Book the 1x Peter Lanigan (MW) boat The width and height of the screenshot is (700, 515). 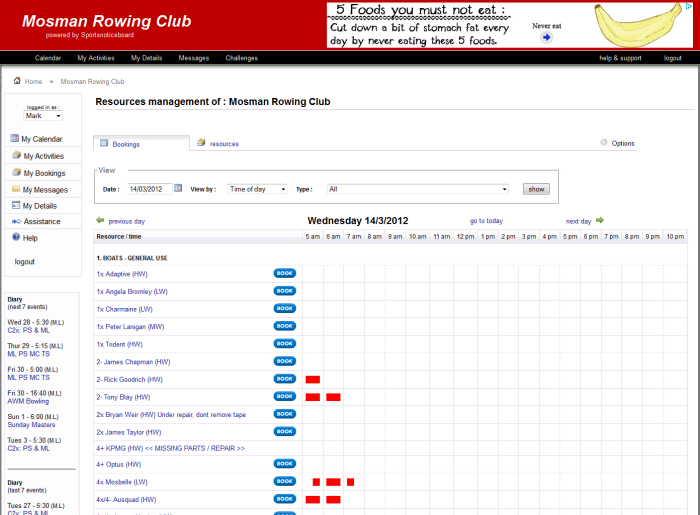pyautogui.click(x=284, y=326)
